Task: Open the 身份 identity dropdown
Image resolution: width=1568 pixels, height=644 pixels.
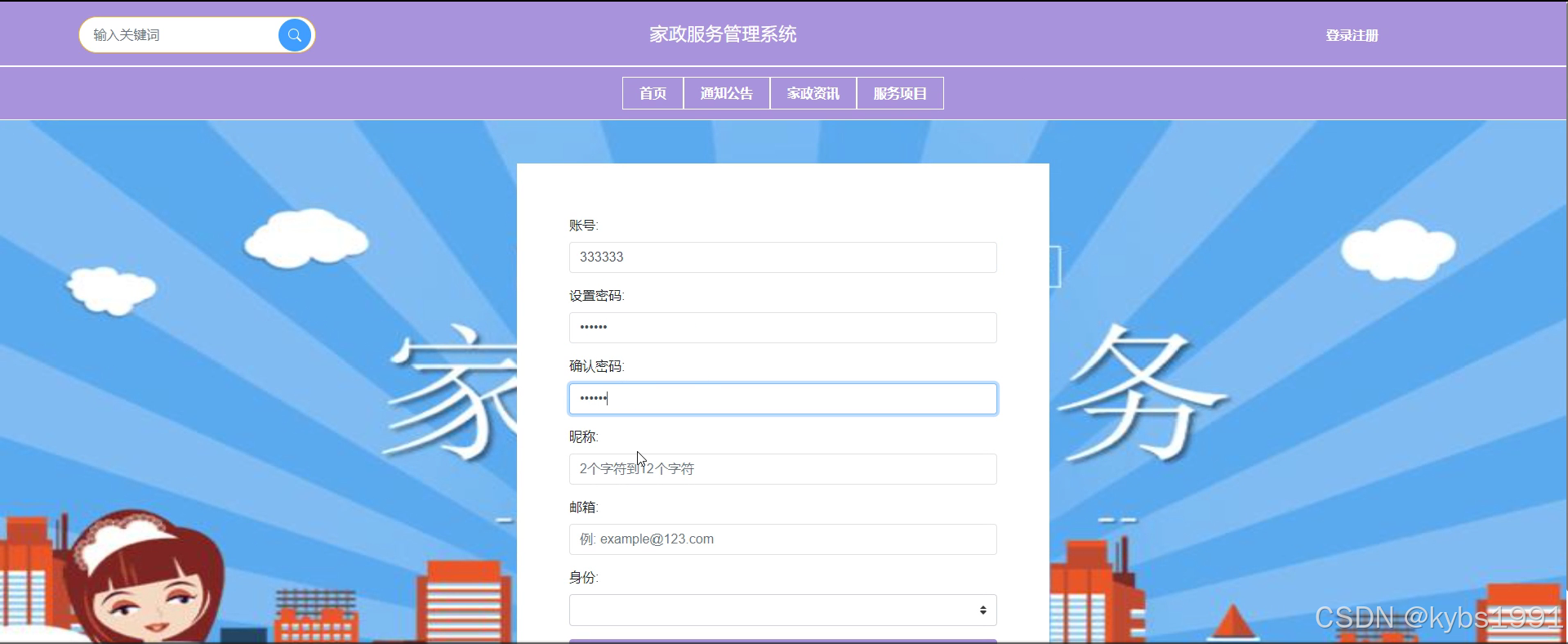Action: (x=782, y=610)
